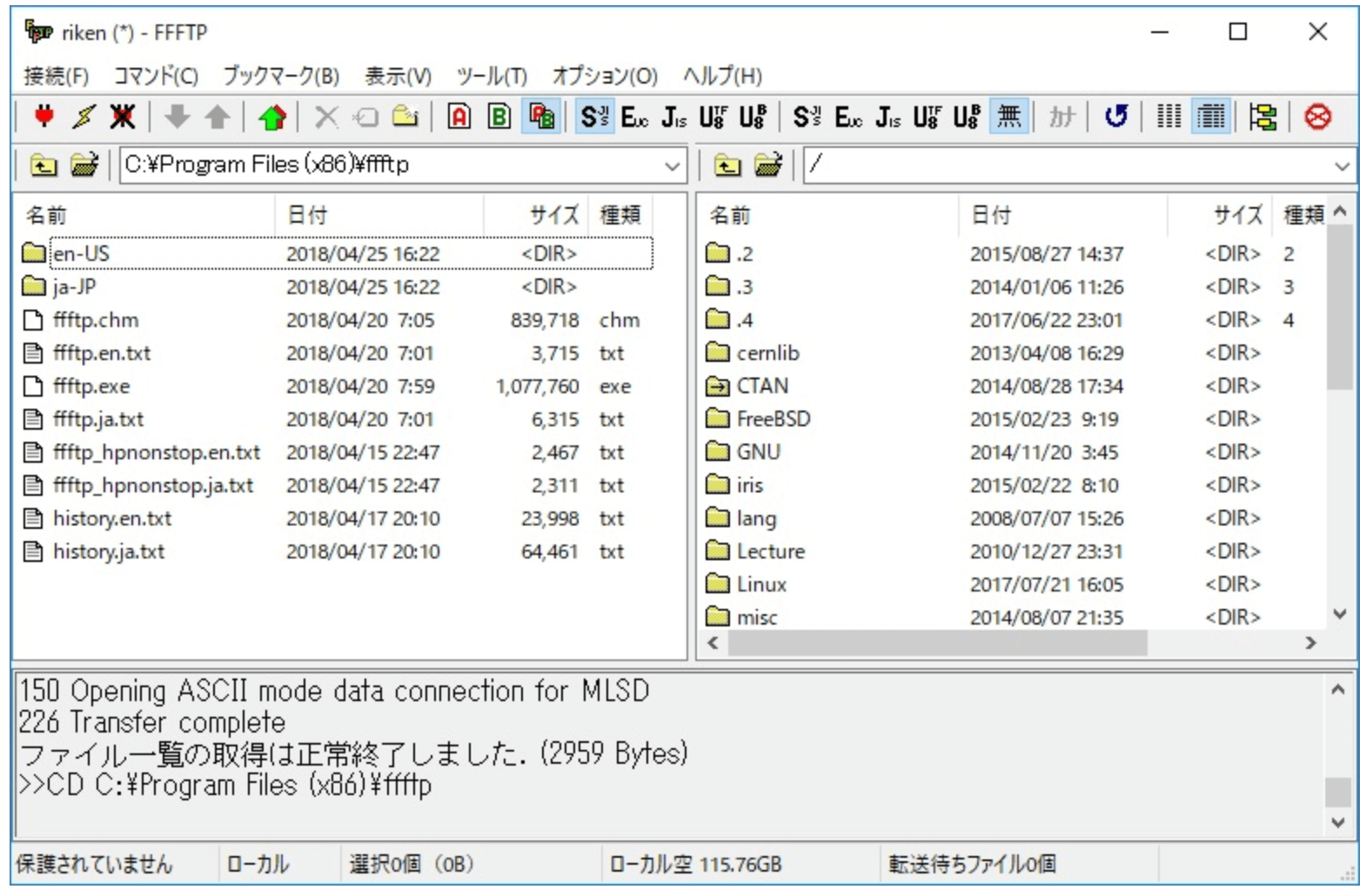Click the red Abort transfer icon
The width and height of the screenshot is (1366, 896).
[1318, 117]
